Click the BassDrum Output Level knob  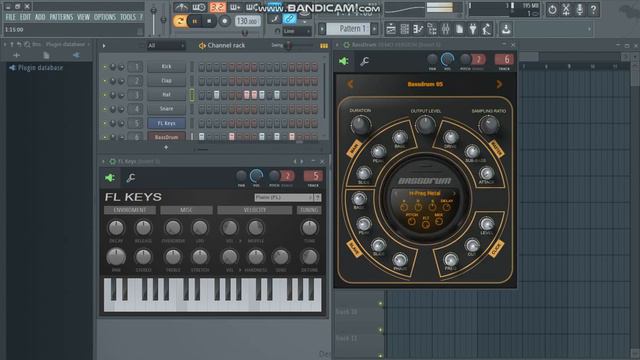pyautogui.click(x=425, y=125)
